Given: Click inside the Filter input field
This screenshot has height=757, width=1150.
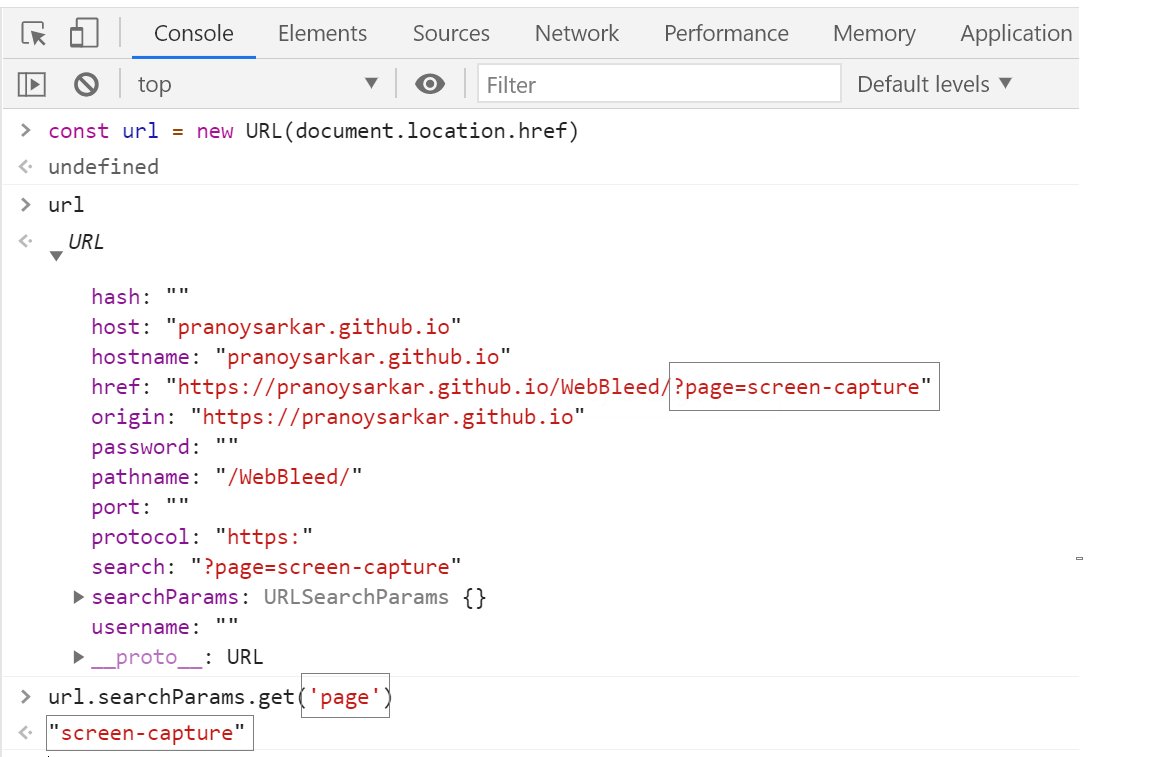Looking at the screenshot, I should tap(658, 84).
